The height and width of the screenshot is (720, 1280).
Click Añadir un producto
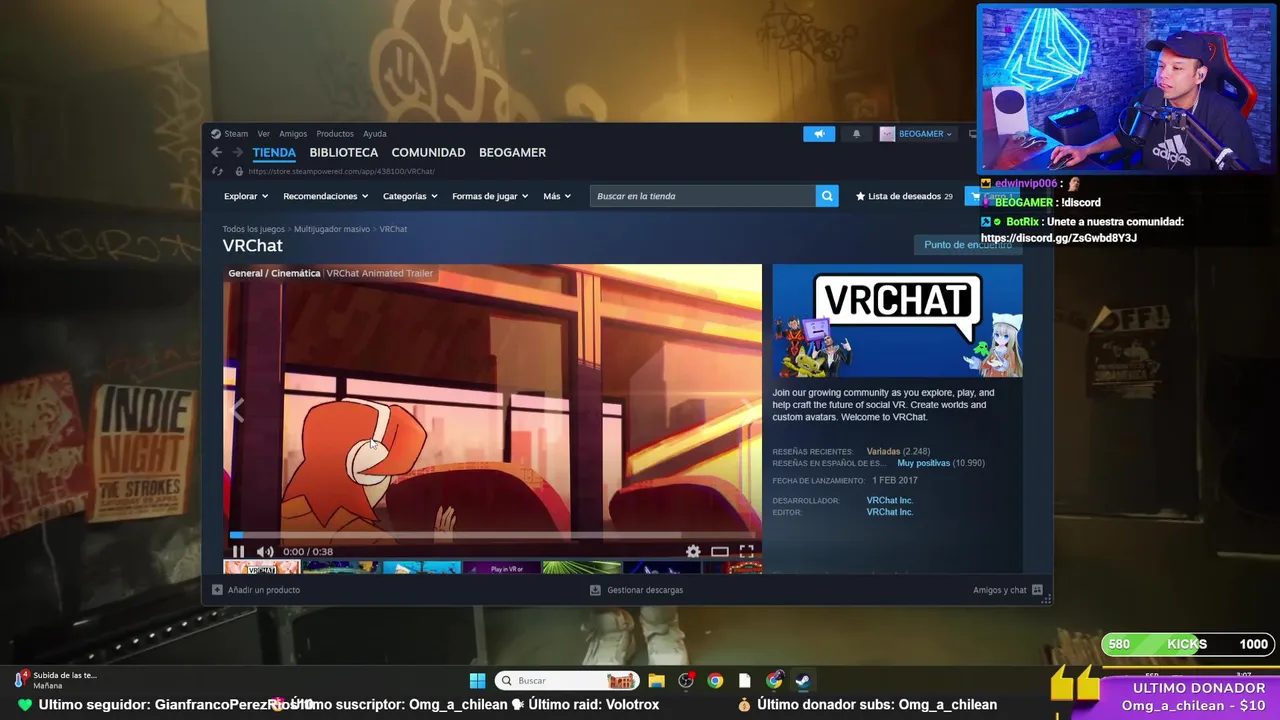[x=256, y=590]
